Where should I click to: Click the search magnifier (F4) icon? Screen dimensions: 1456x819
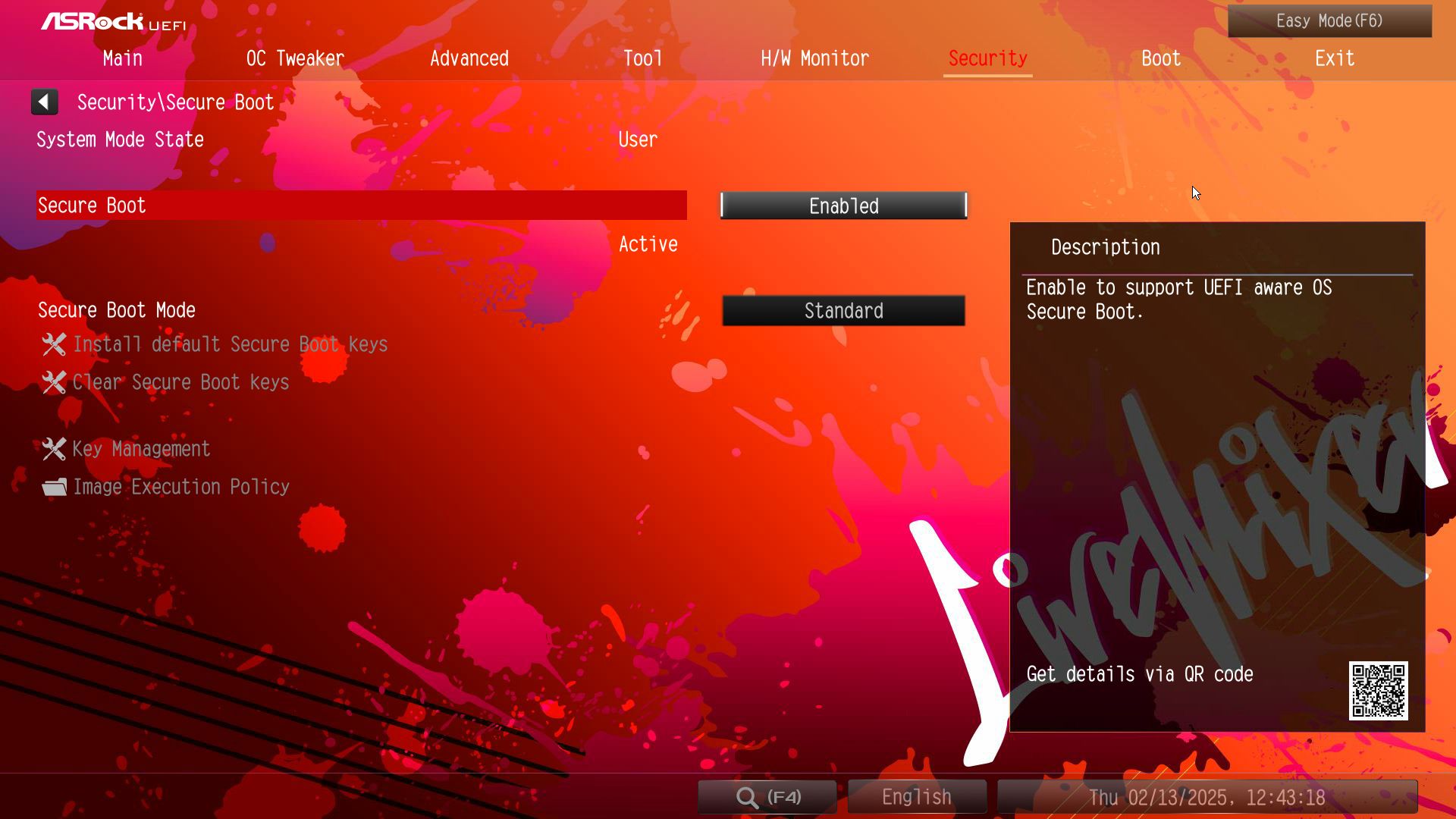(747, 797)
